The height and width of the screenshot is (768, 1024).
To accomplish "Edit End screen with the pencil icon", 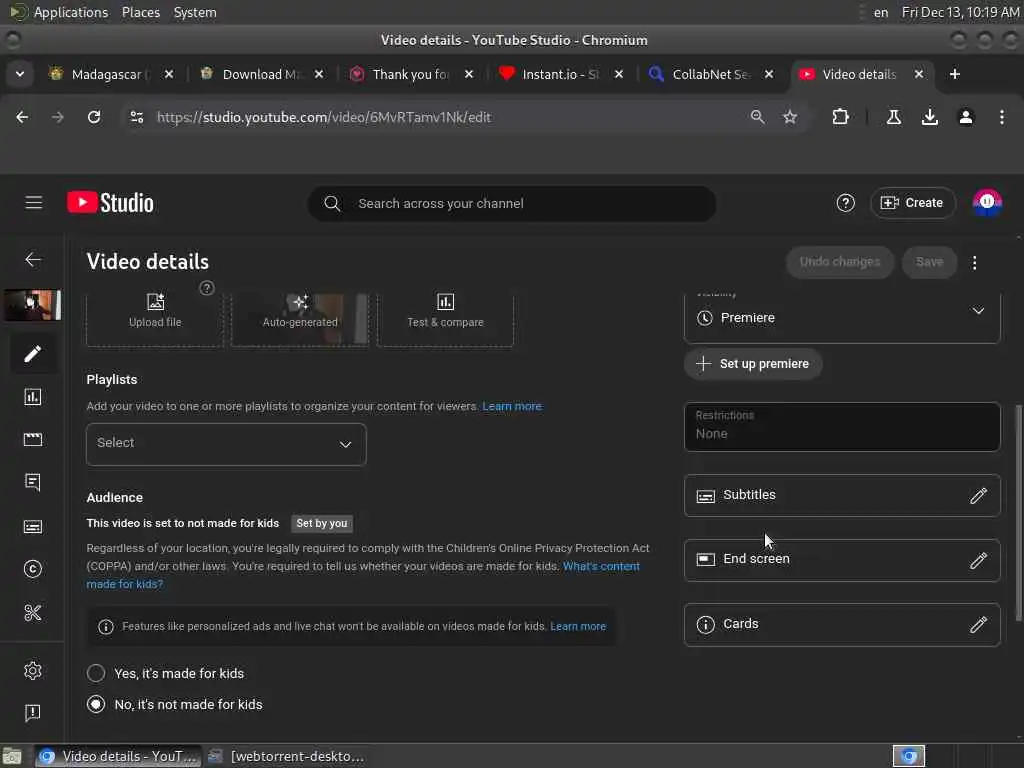I will click(x=978, y=560).
